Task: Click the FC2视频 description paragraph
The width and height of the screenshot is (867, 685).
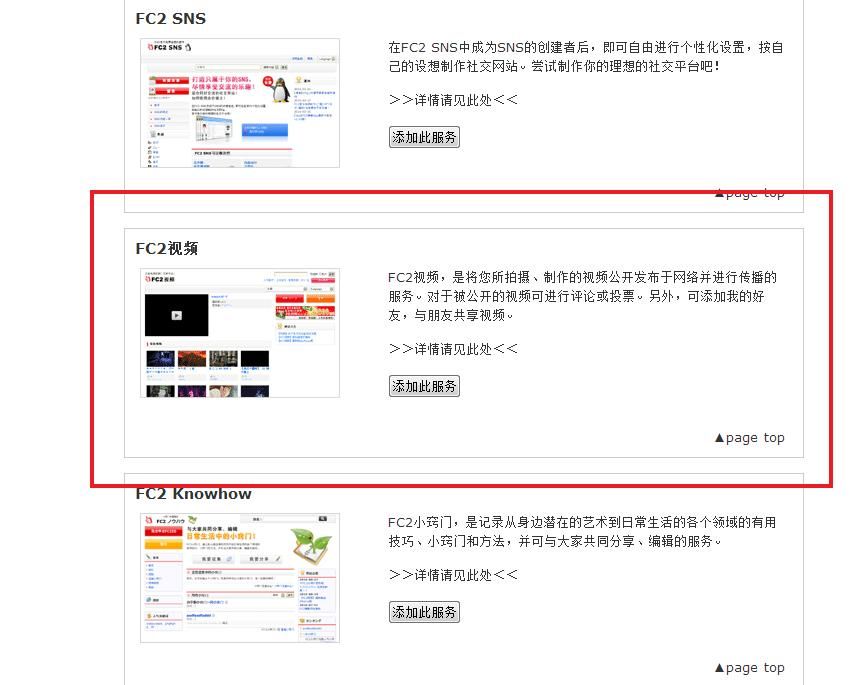Action: click(582, 296)
